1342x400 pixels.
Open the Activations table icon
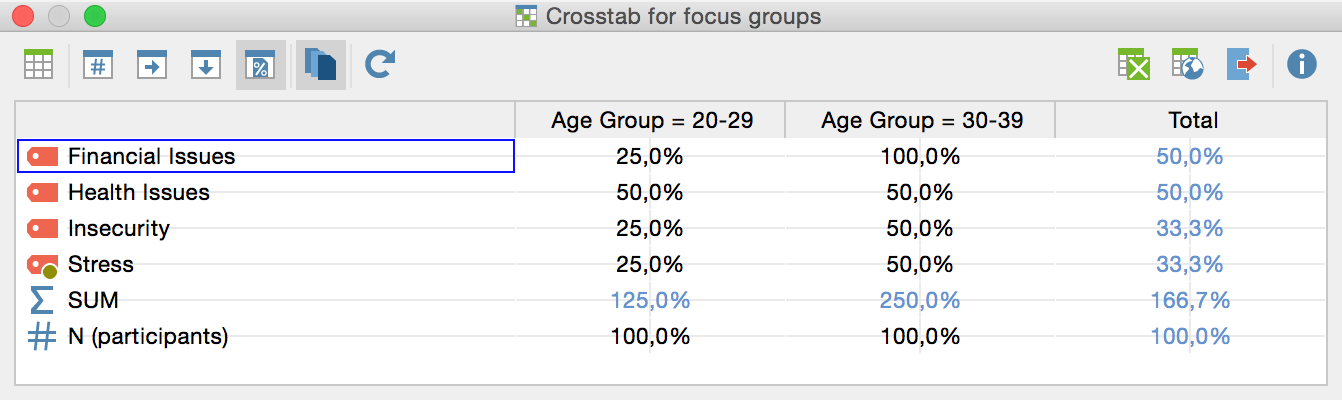click(x=38, y=66)
